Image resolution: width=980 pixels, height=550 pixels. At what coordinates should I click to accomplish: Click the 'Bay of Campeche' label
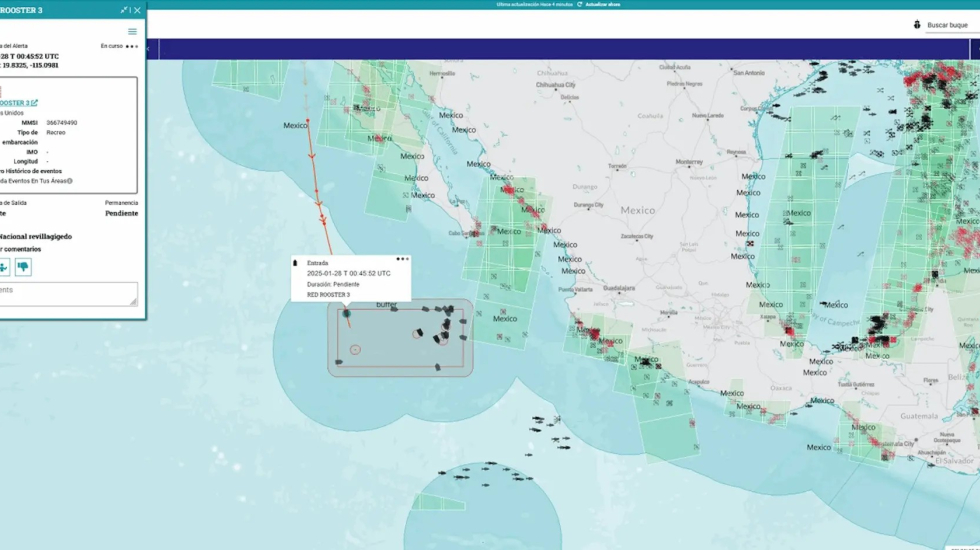(834, 319)
